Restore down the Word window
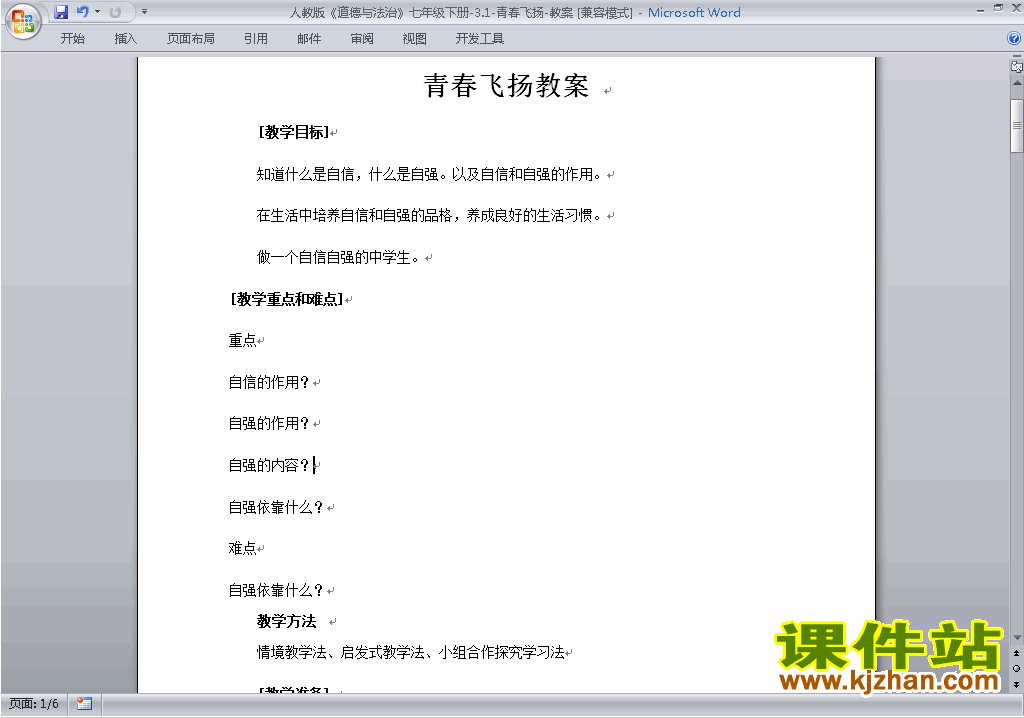 coord(998,8)
